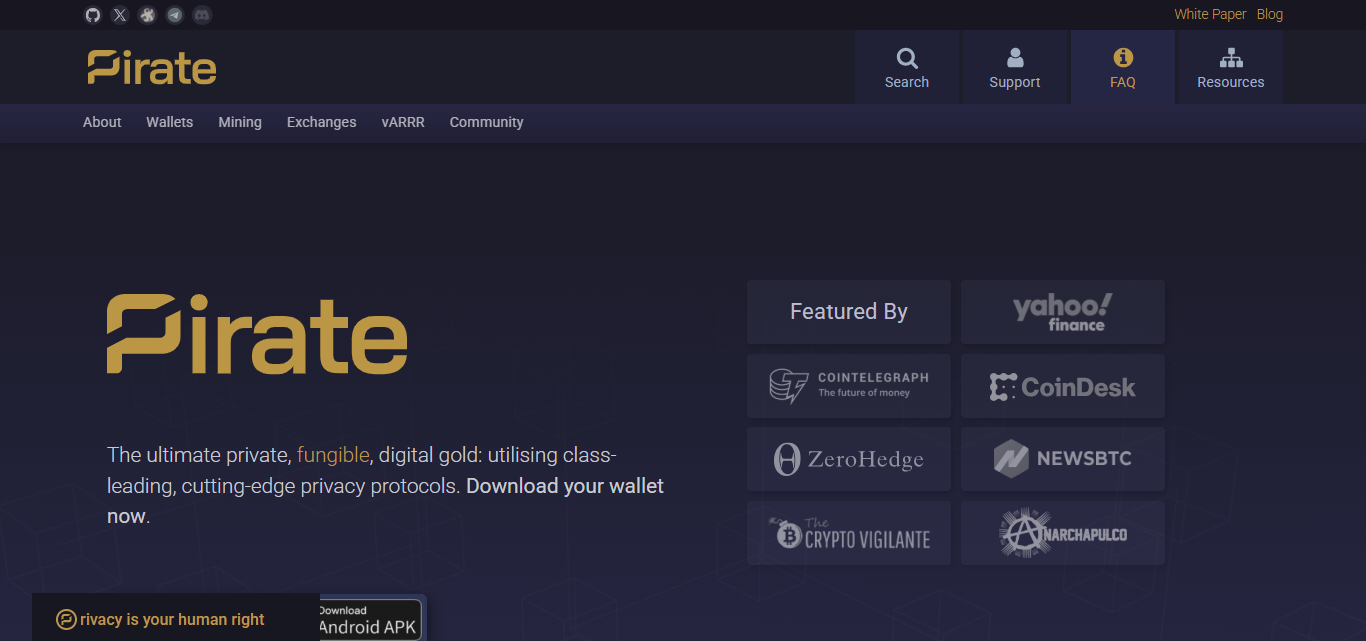Click the CoinDesk featured logo

click(1063, 386)
